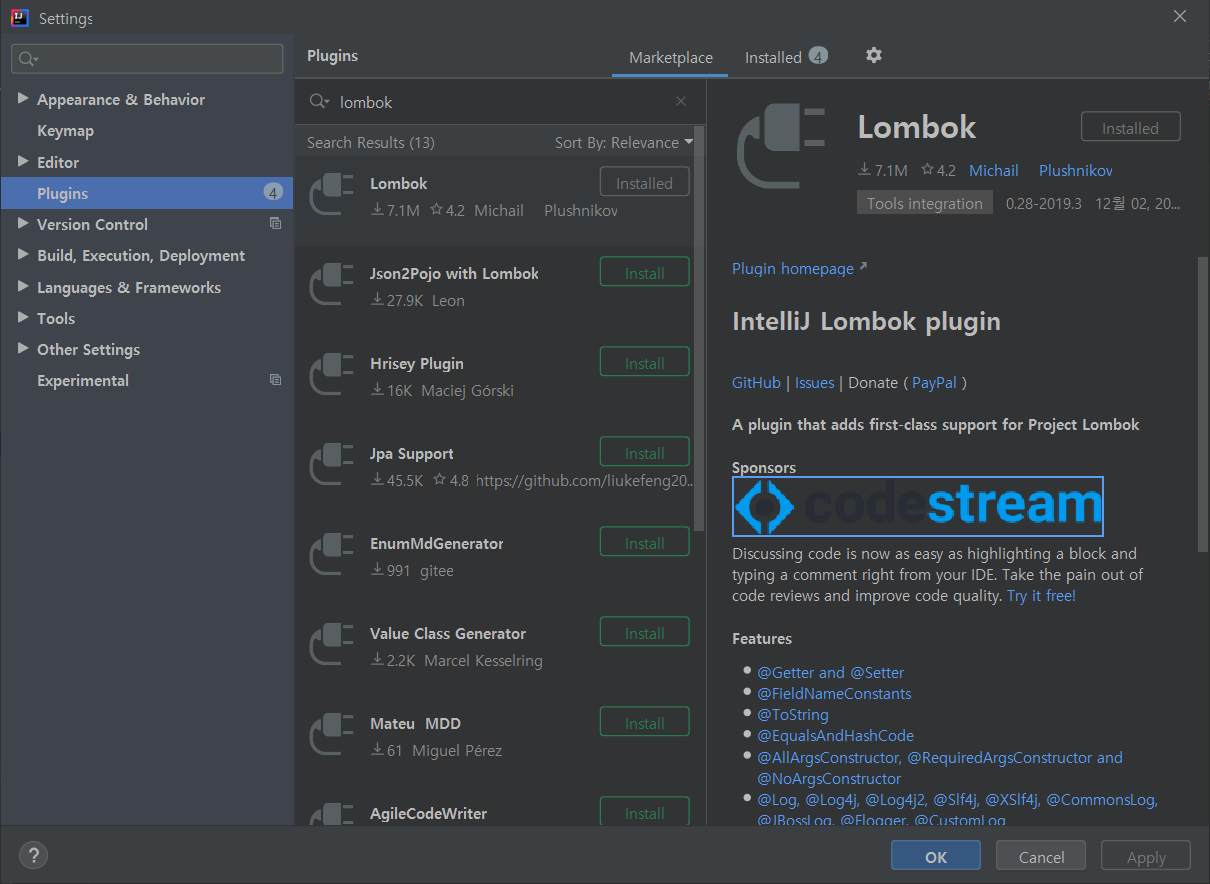Screen dimensions: 1210x884
Task: Click the Lombok plugin icon in results
Action: click(x=333, y=195)
